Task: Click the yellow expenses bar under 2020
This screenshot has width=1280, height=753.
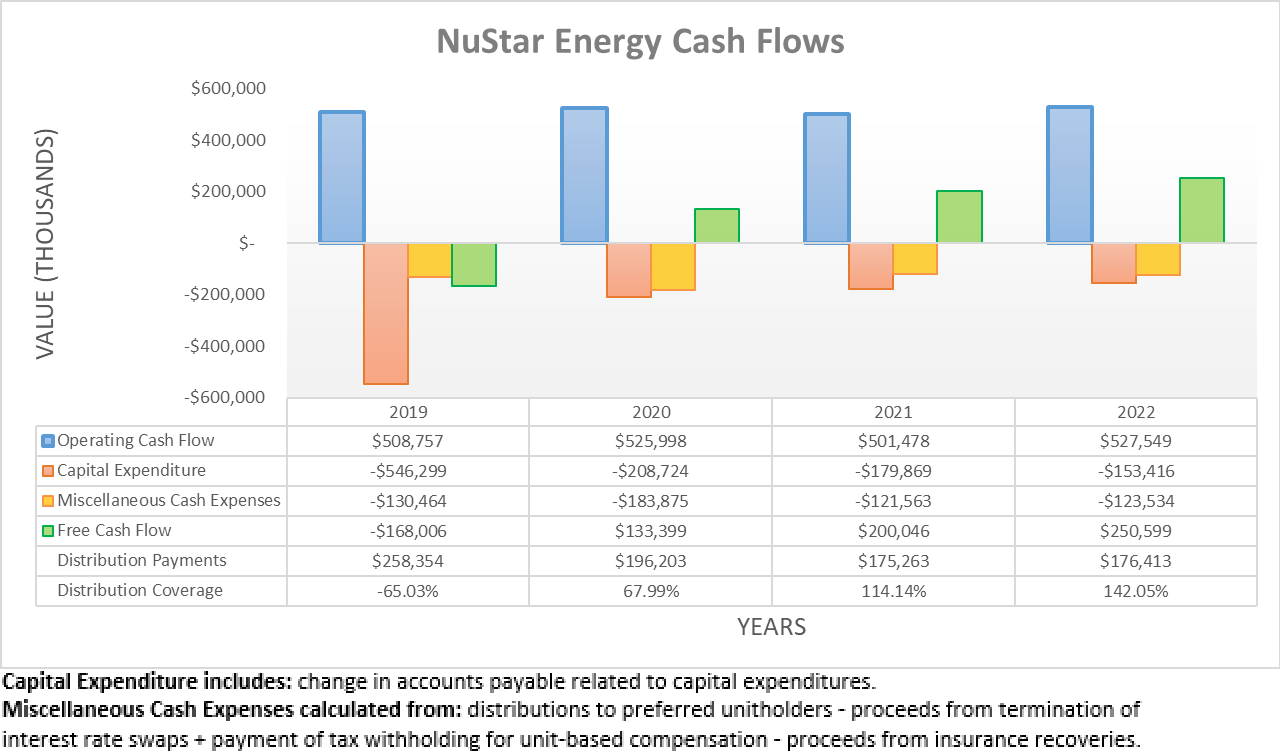Action: tap(672, 265)
